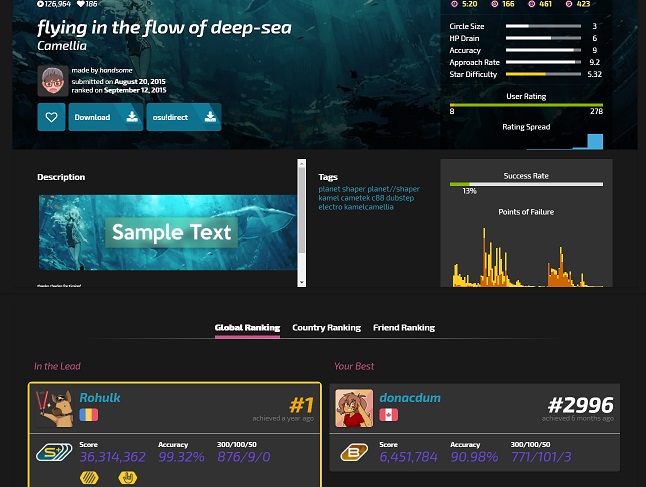The width and height of the screenshot is (646, 487).
Task: Click the BPM 166 icon
Action: click(494, 4)
